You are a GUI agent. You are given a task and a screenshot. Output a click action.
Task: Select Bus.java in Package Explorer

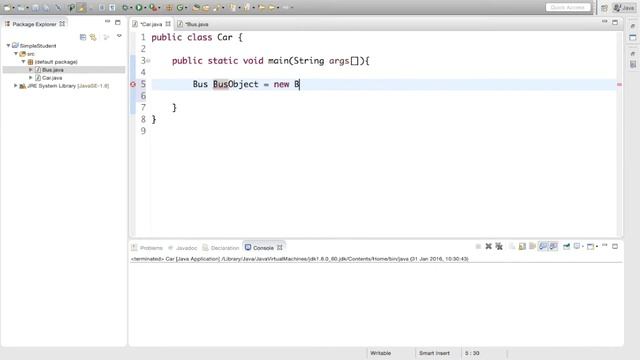point(53,70)
